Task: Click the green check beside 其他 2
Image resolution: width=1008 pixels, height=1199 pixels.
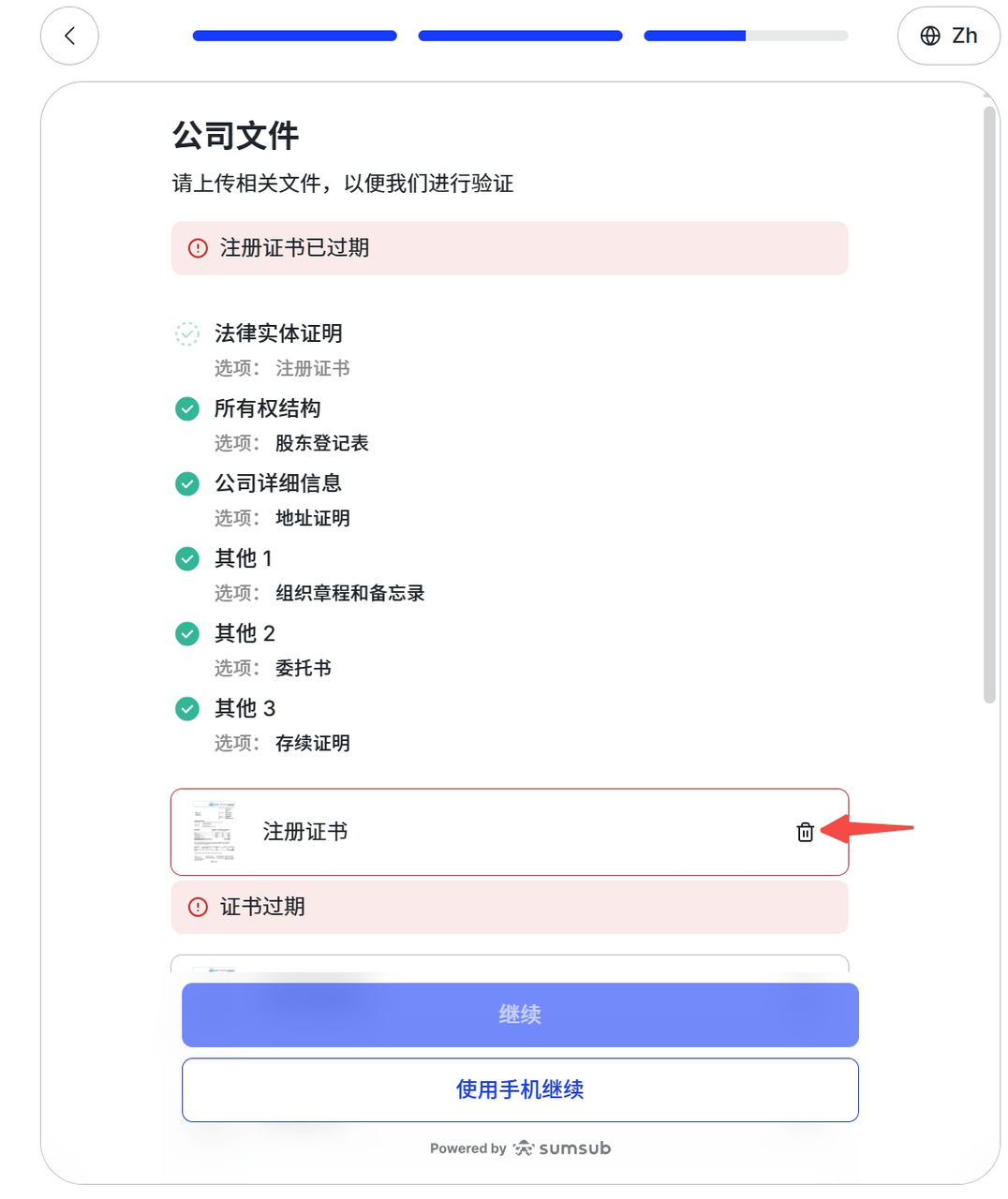Action: pyautogui.click(x=187, y=633)
